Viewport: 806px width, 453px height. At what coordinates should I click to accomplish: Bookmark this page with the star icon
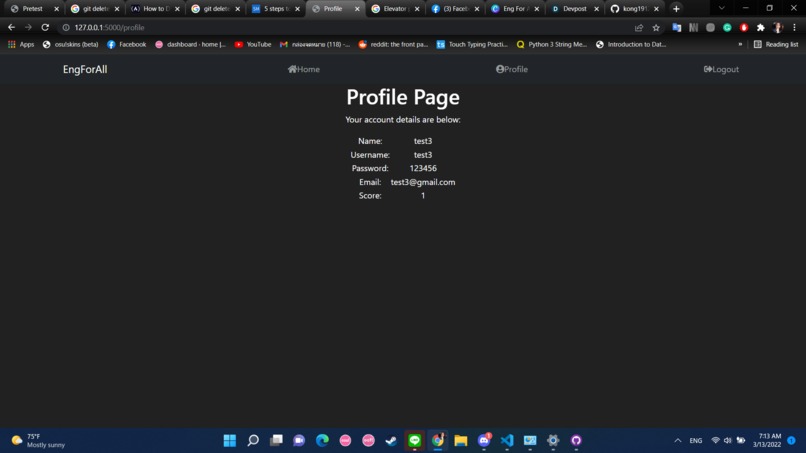(656, 28)
